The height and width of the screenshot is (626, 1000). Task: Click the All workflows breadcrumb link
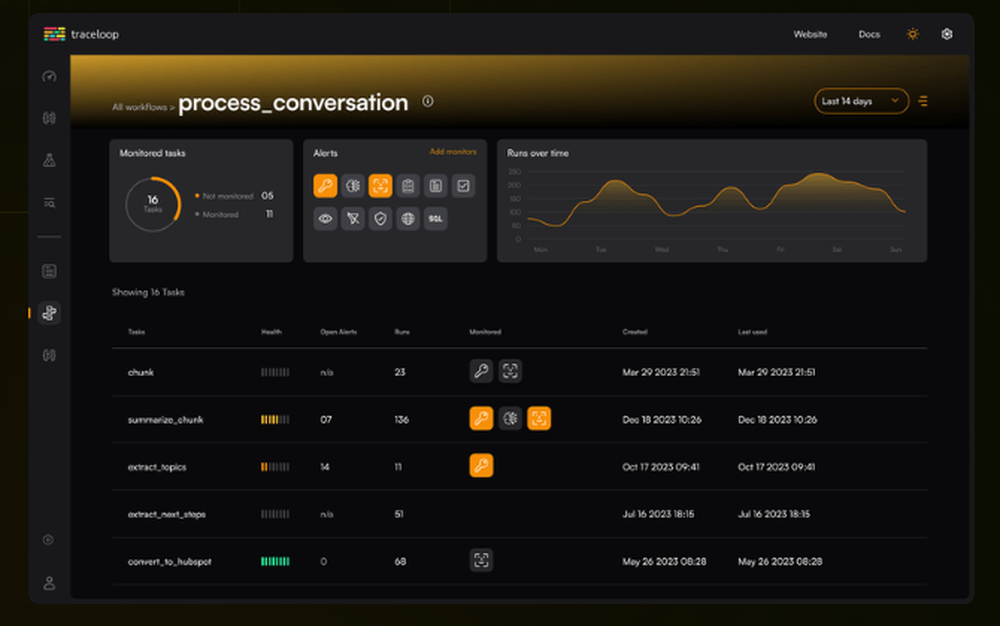click(140, 107)
